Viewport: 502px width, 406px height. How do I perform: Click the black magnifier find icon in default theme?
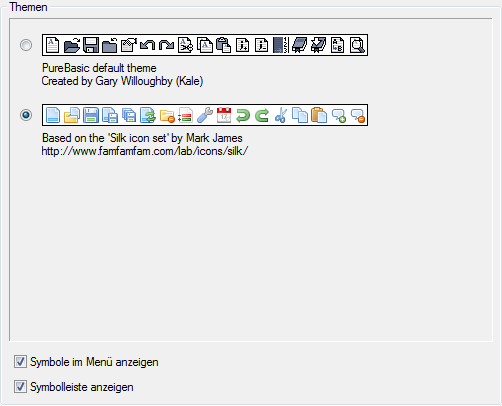click(357, 45)
